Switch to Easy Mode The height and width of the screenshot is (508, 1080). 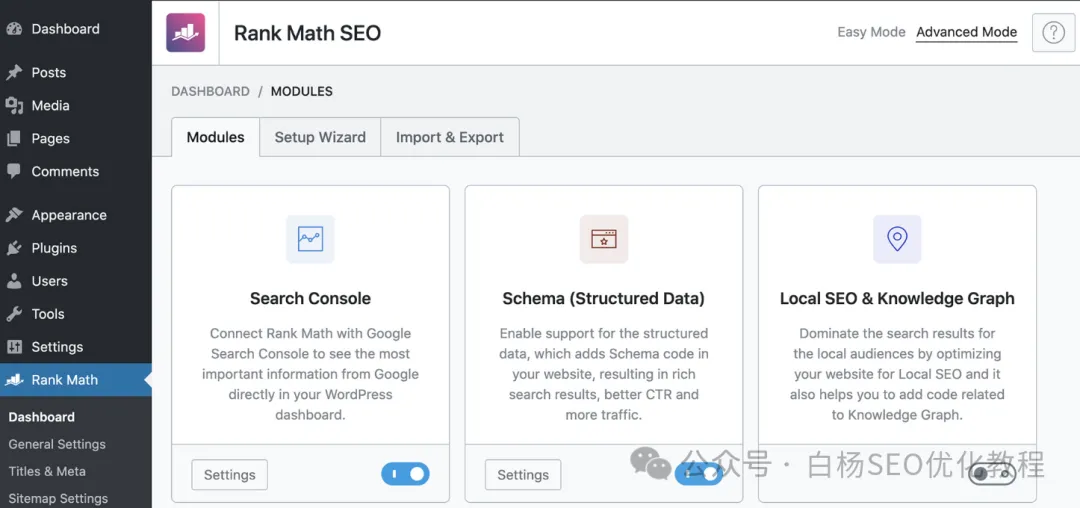(x=871, y=32)
